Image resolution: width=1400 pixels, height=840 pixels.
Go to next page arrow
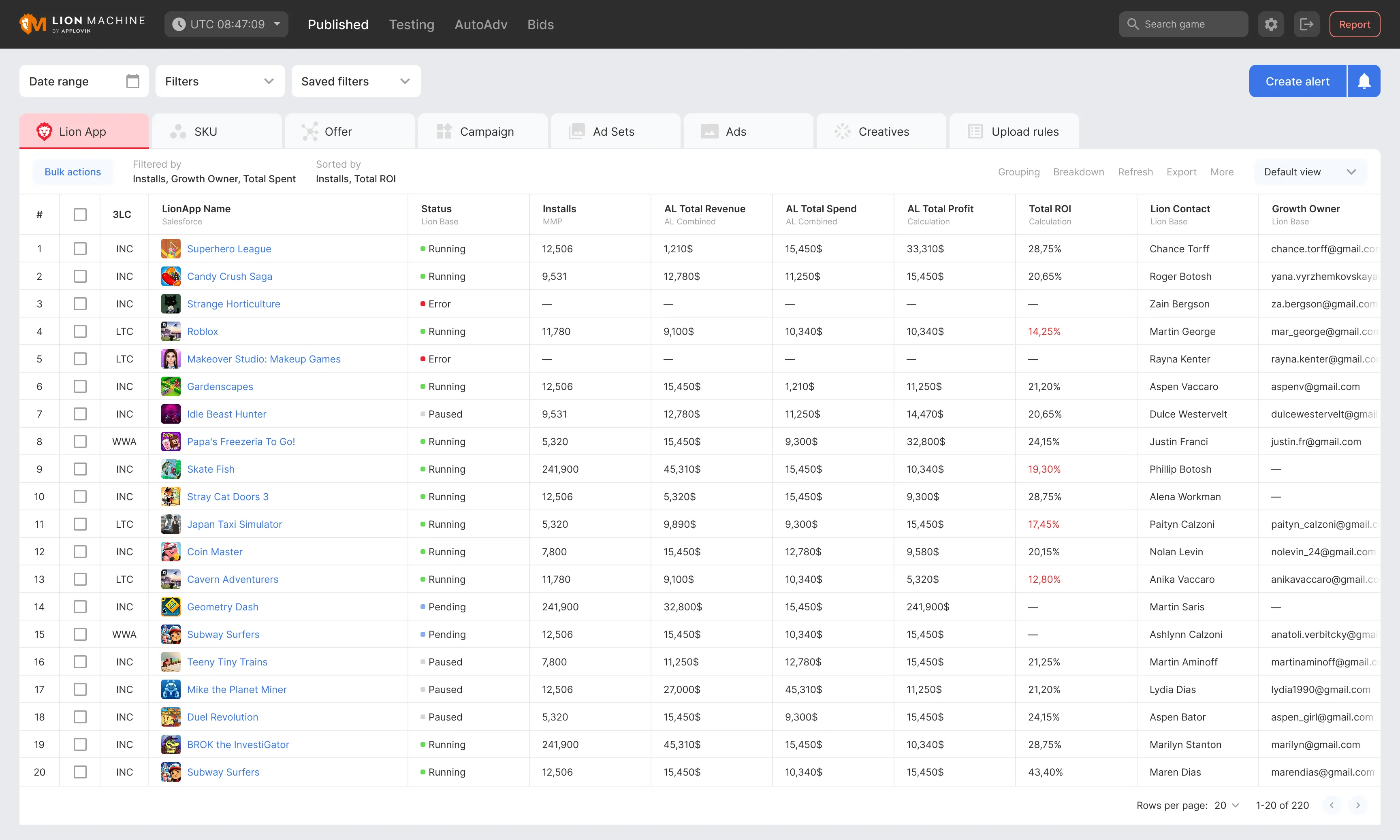click(1357, 805)
